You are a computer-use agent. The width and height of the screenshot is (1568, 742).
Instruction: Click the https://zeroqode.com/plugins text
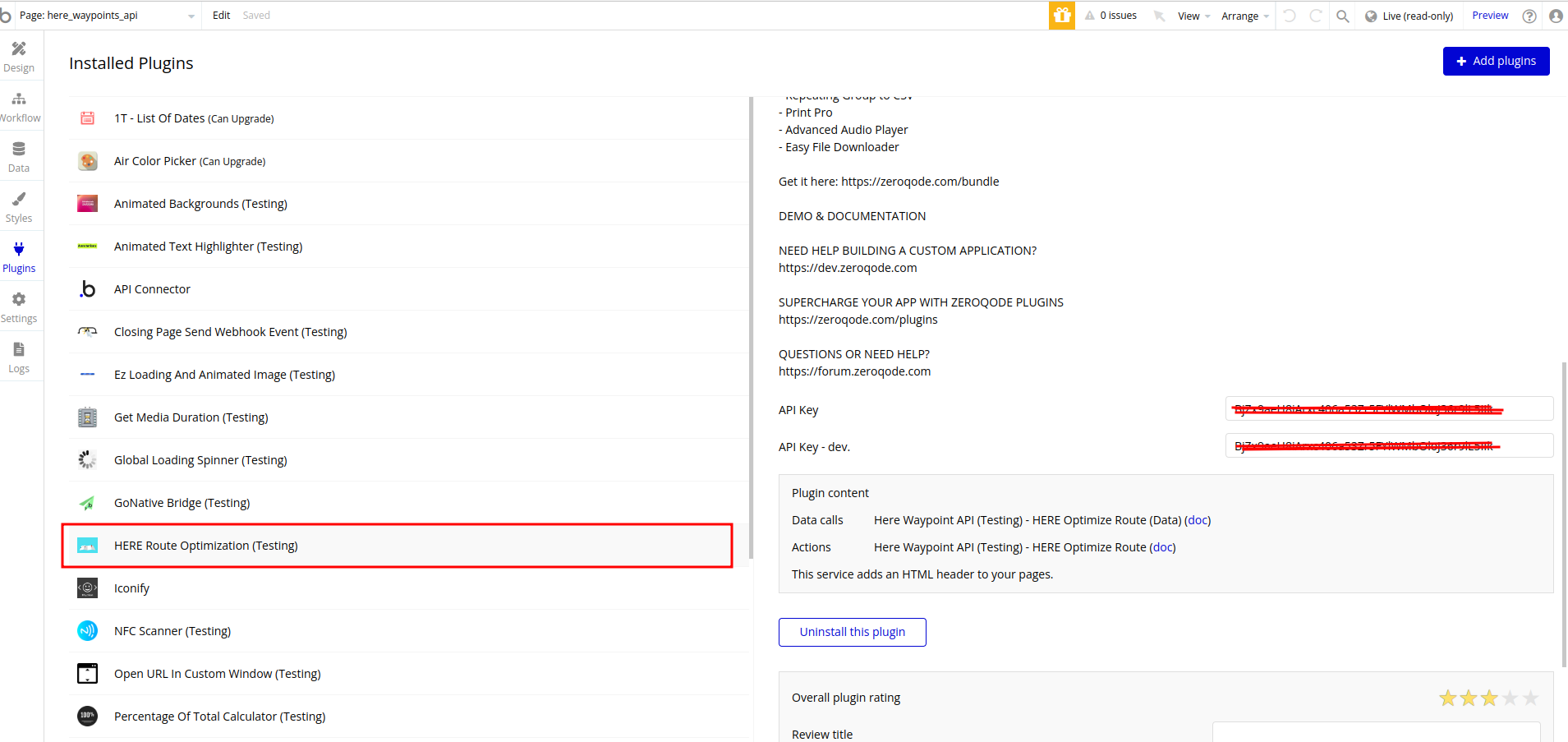coord(858,320)
